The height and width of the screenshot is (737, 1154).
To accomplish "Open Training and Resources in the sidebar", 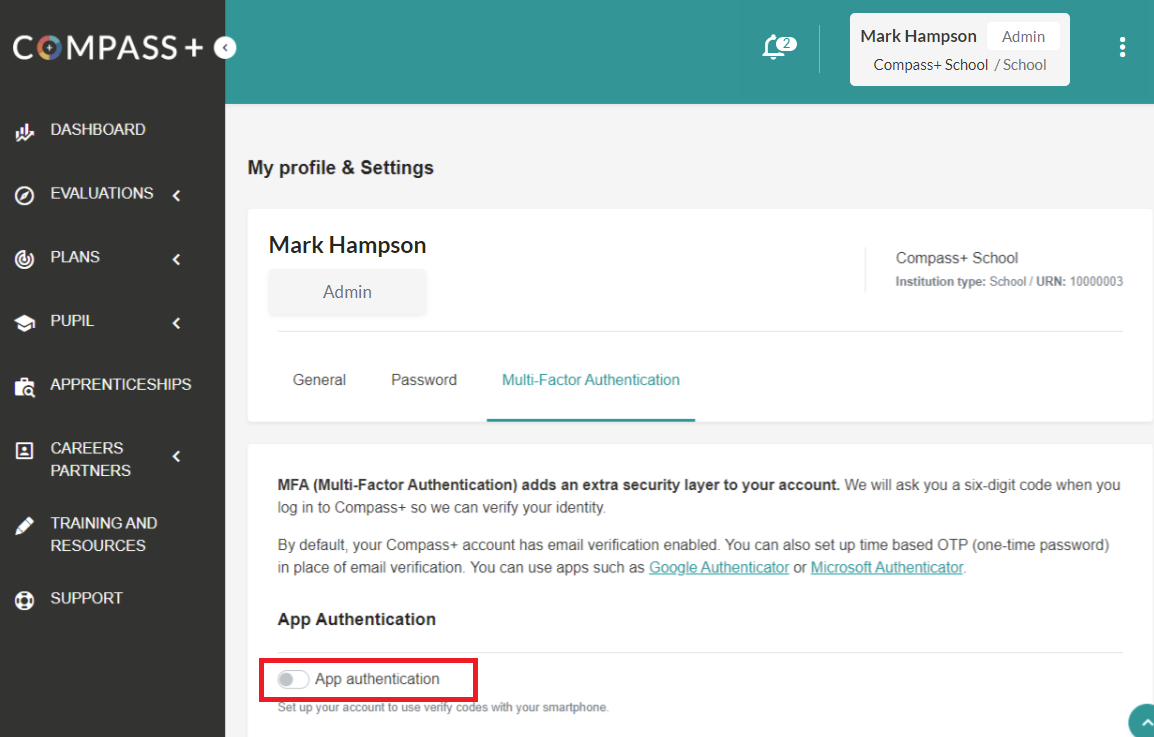I will 104,535.
